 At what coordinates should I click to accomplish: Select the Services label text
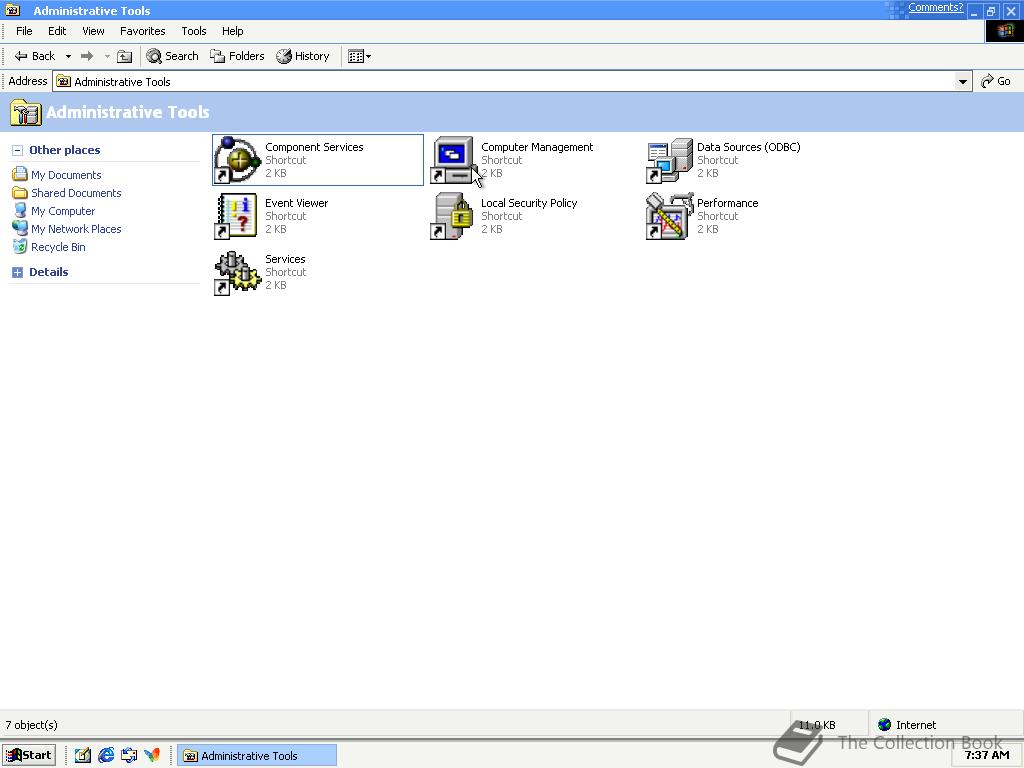(x=285, y=259)
